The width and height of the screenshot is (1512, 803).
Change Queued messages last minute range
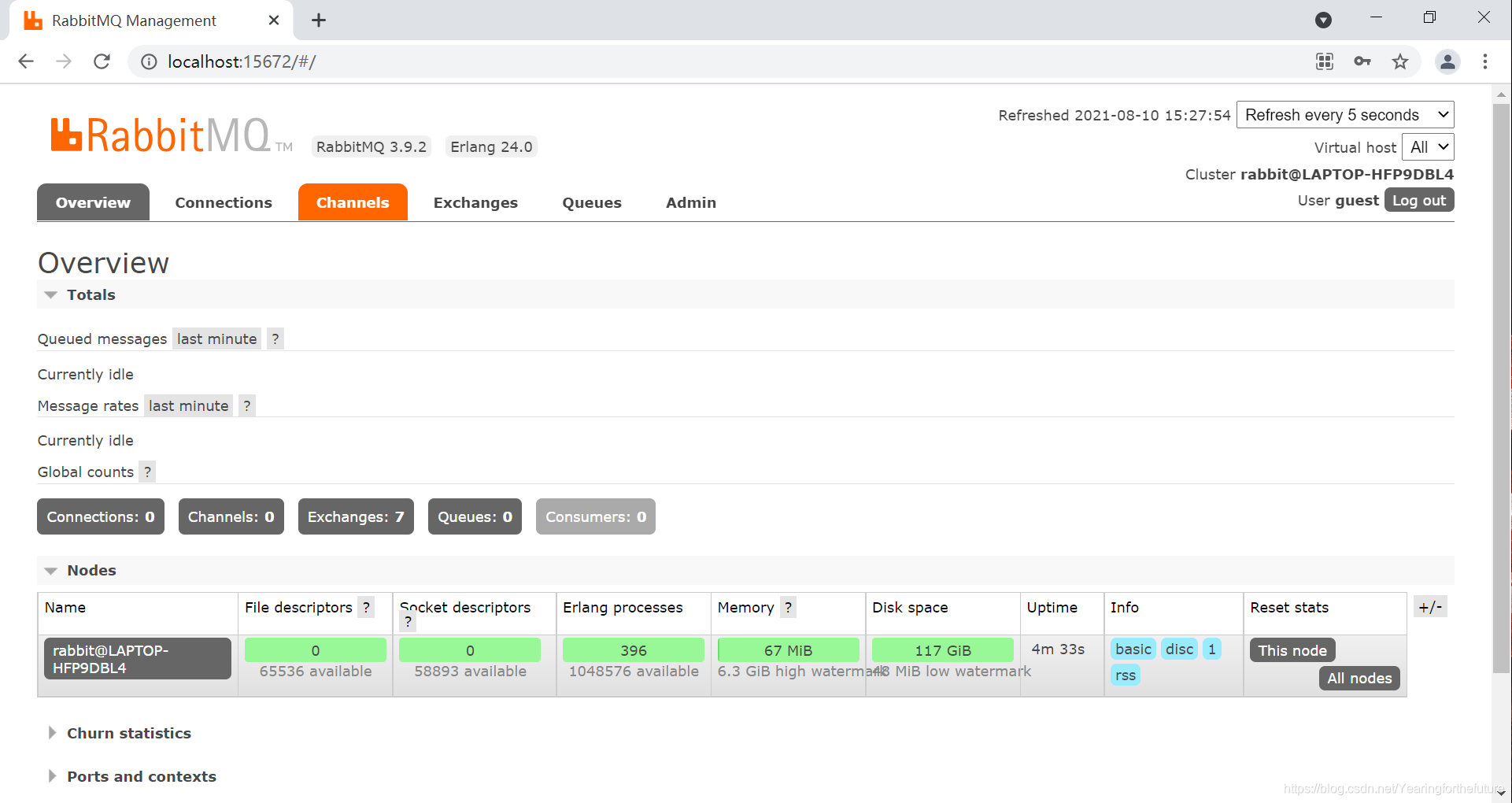coord(217,339)
